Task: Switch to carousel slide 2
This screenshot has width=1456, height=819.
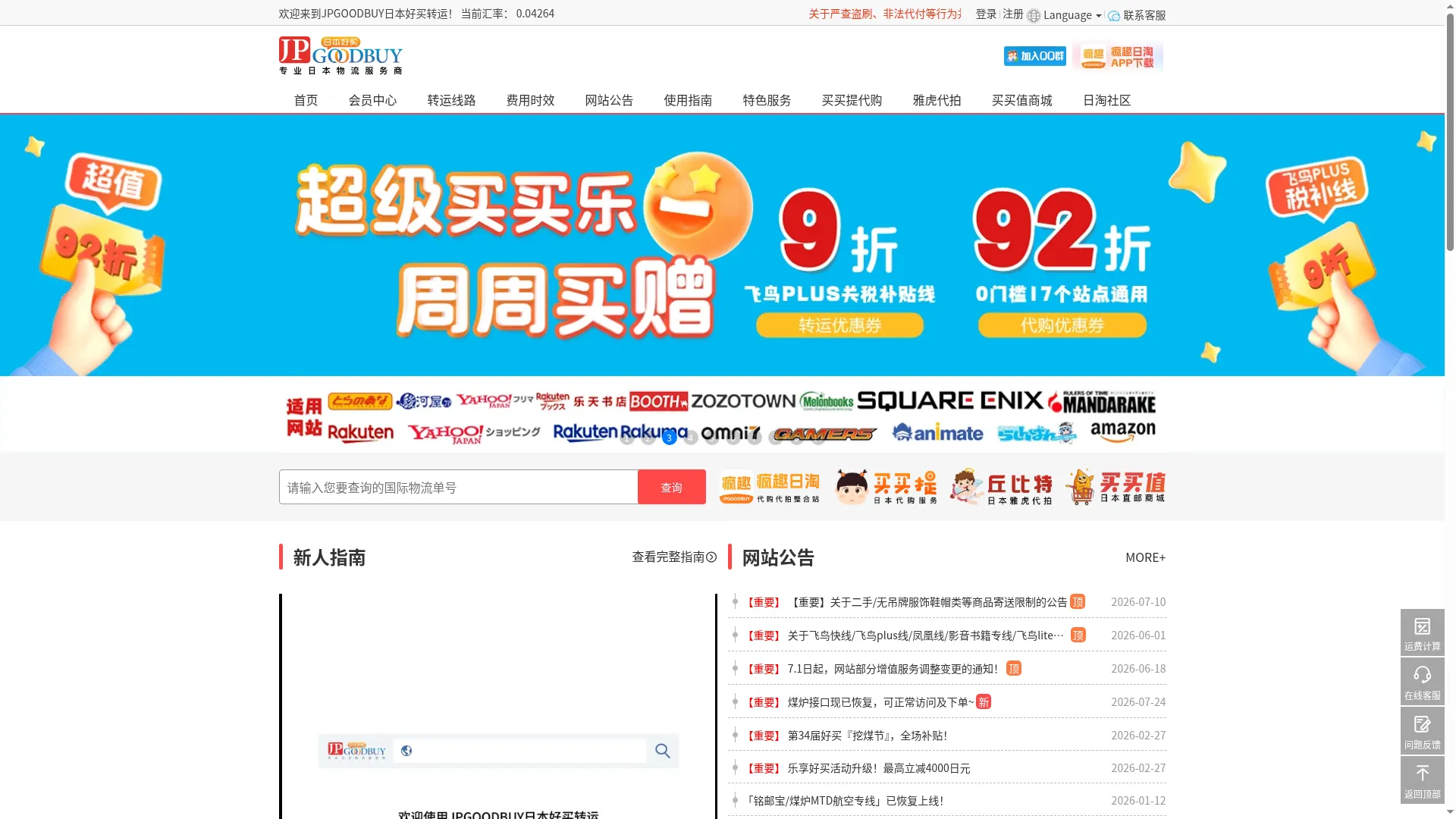Action: tap(648, 438)
